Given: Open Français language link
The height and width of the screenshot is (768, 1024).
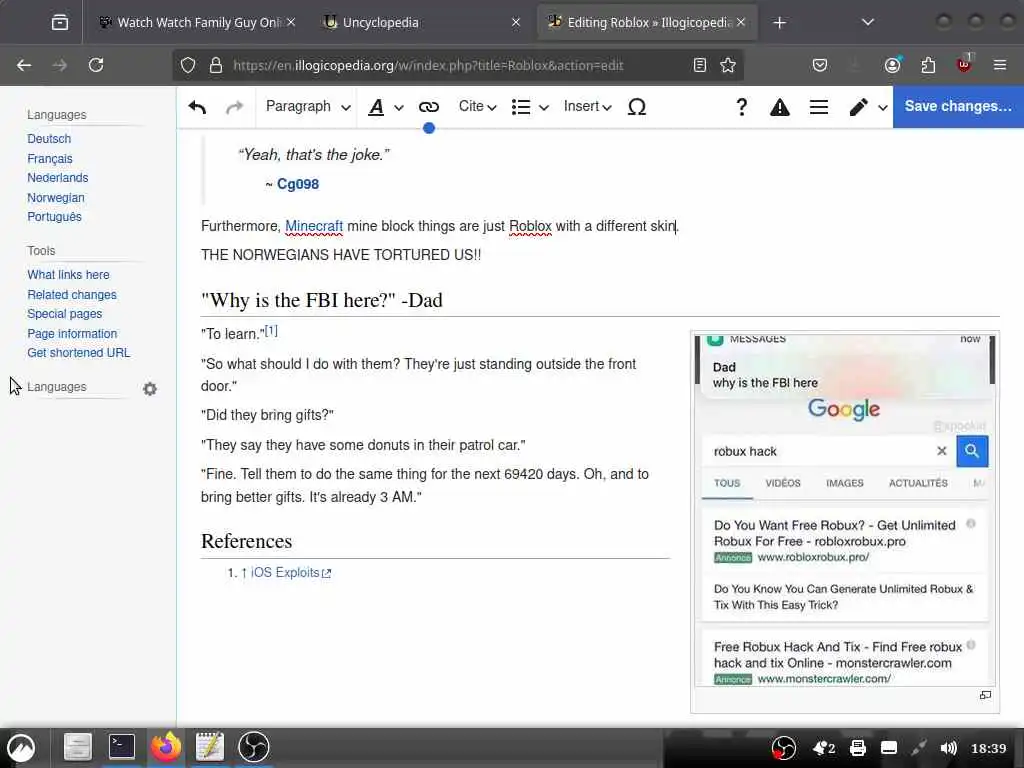Looking at the screenshot, I should [50, 159].
